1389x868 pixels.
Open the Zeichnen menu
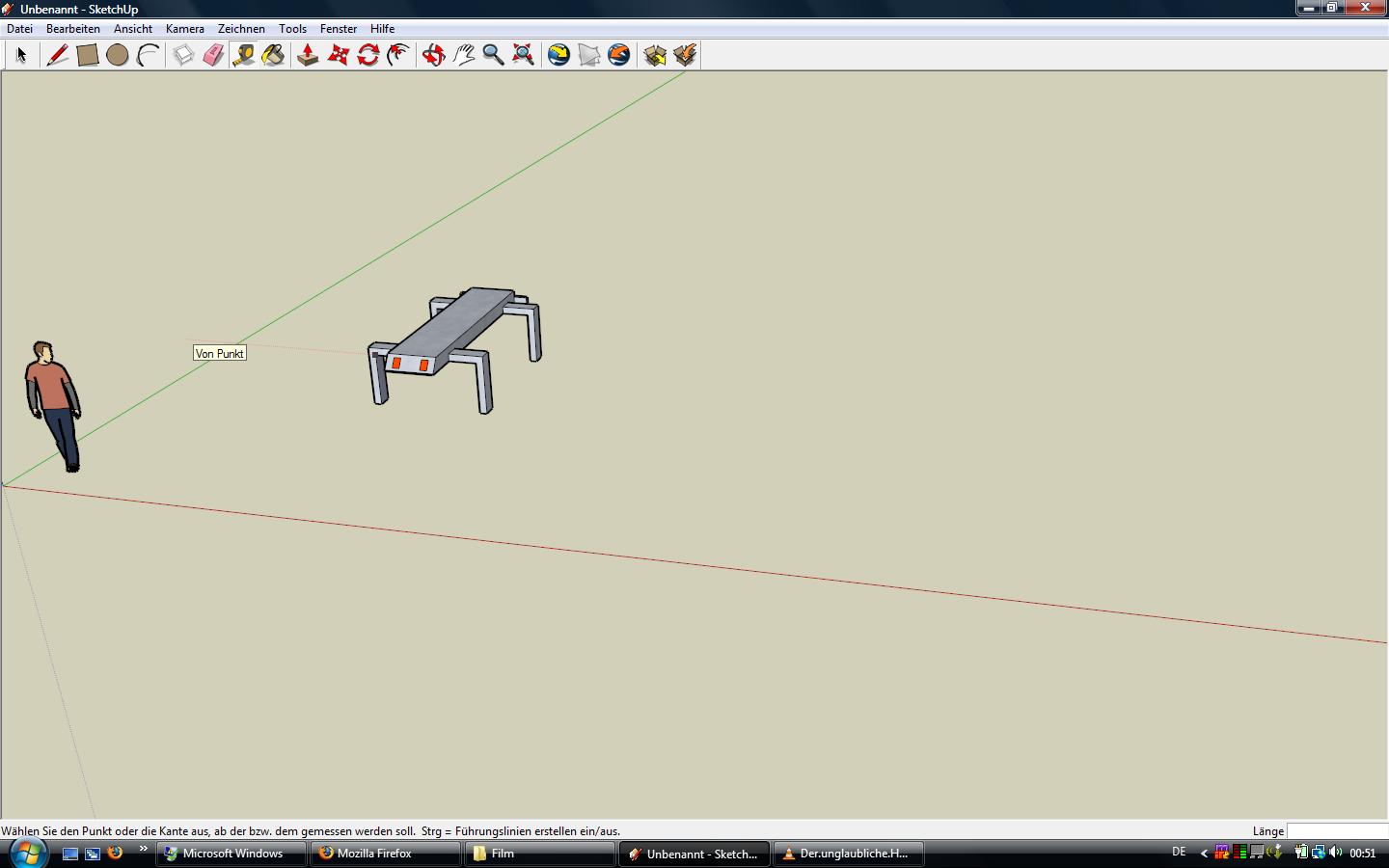tap(241, 29)
